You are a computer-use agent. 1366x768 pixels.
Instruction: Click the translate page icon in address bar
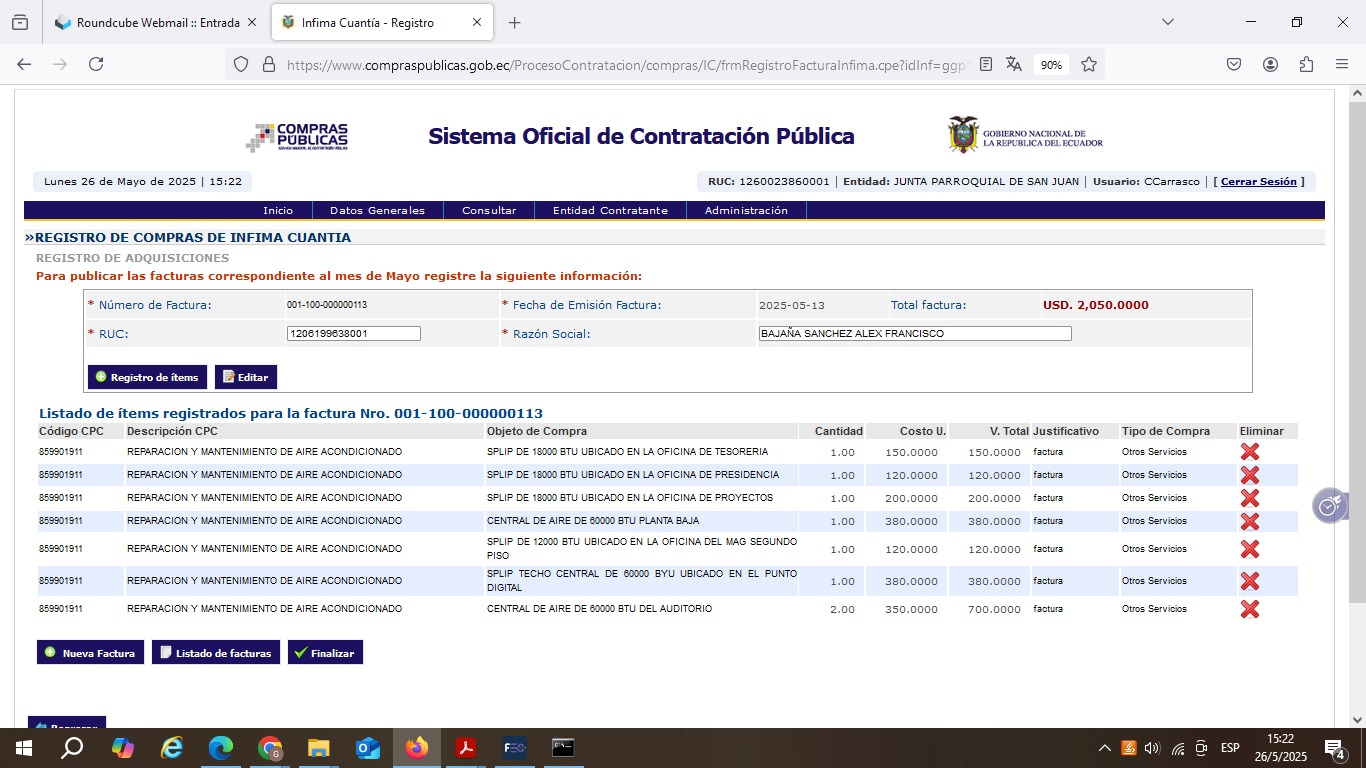(1014, 64)
